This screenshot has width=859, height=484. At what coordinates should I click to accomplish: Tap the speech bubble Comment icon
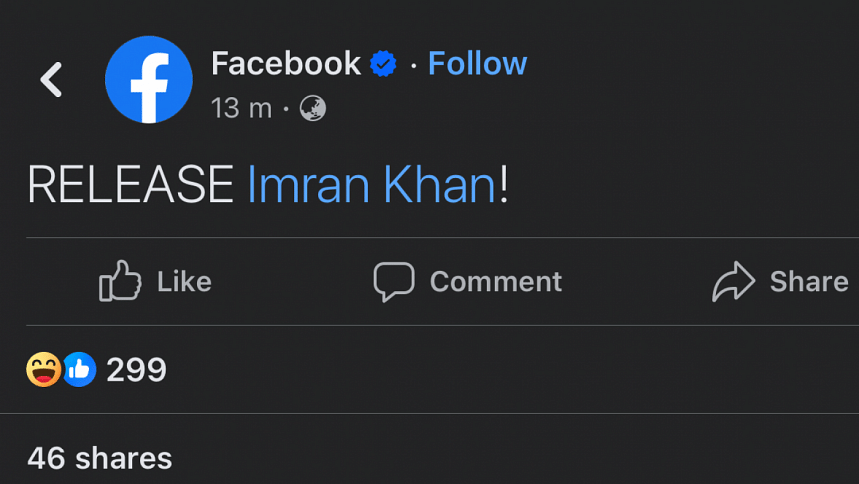394,282
